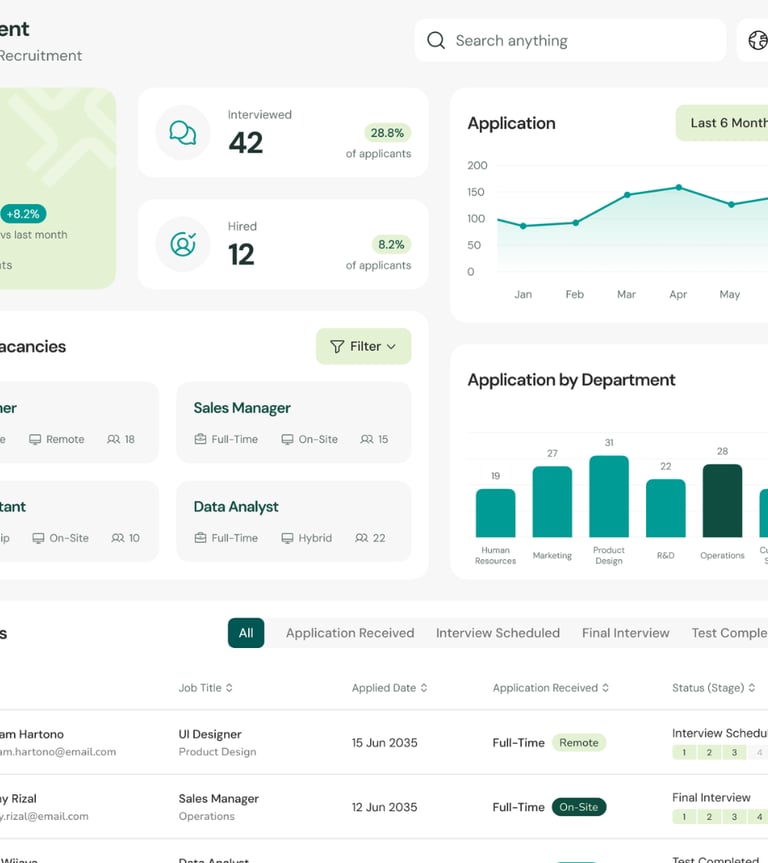Screen dimensions: 768x863
Task: Click stage 3 in Interview Scheduled progress
Action: coord(734,752)
